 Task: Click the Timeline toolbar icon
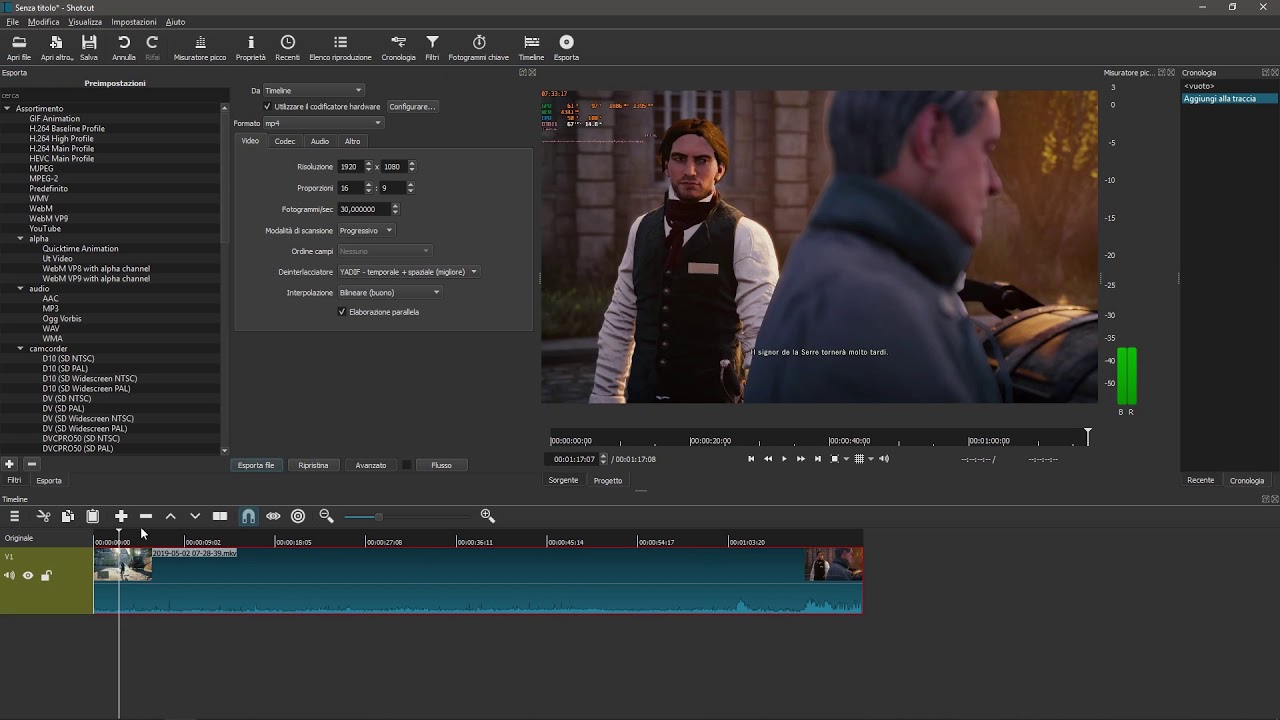pos(531,42)
